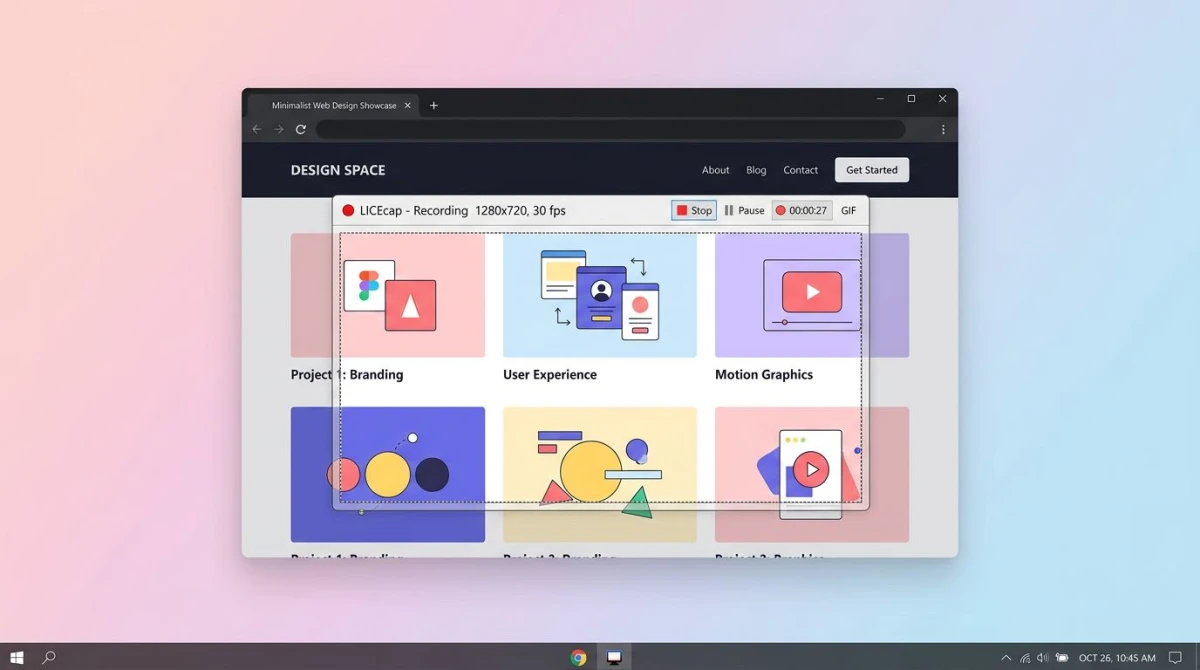Image resolution: width=1200 pixels, height=670 pixels.
Task: Go forward in the browser
Action: pos(279,129)
